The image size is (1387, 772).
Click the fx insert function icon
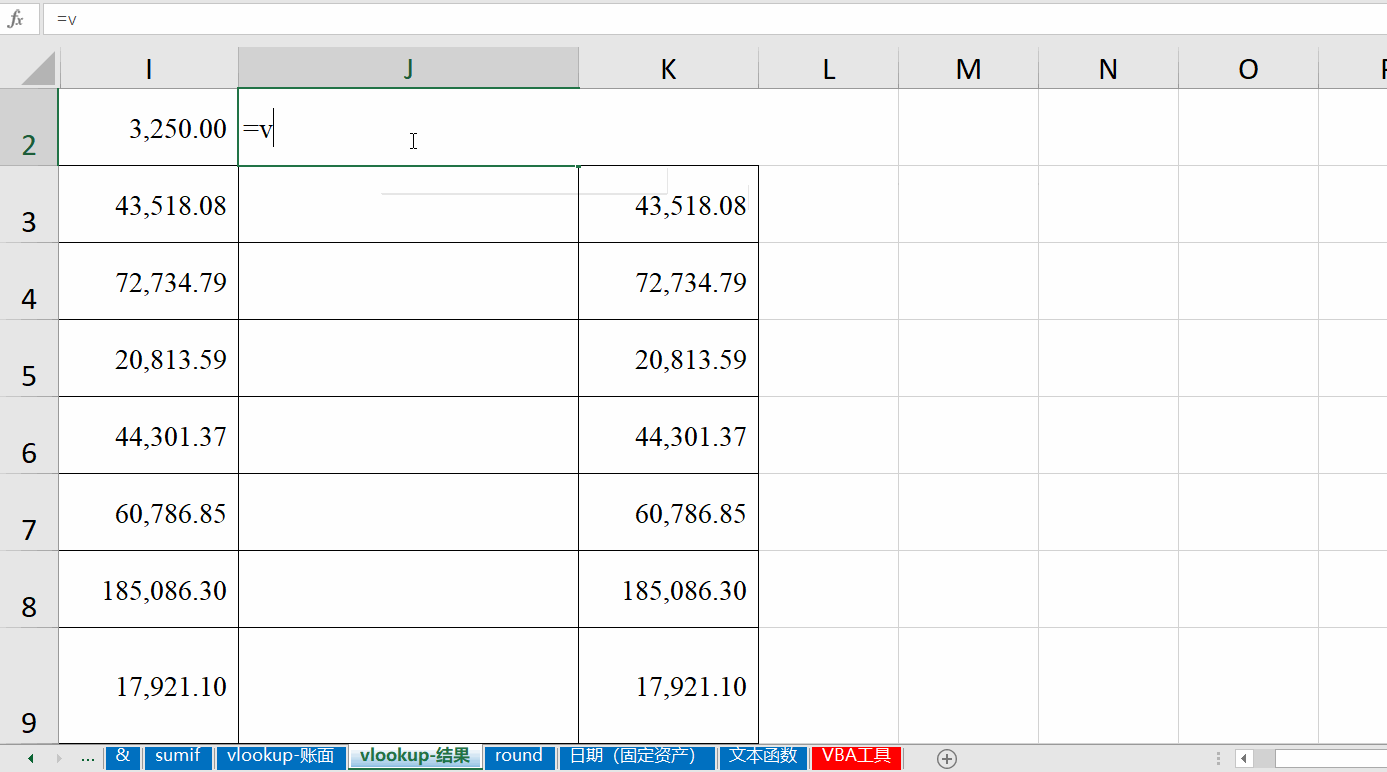coord(16,19)
